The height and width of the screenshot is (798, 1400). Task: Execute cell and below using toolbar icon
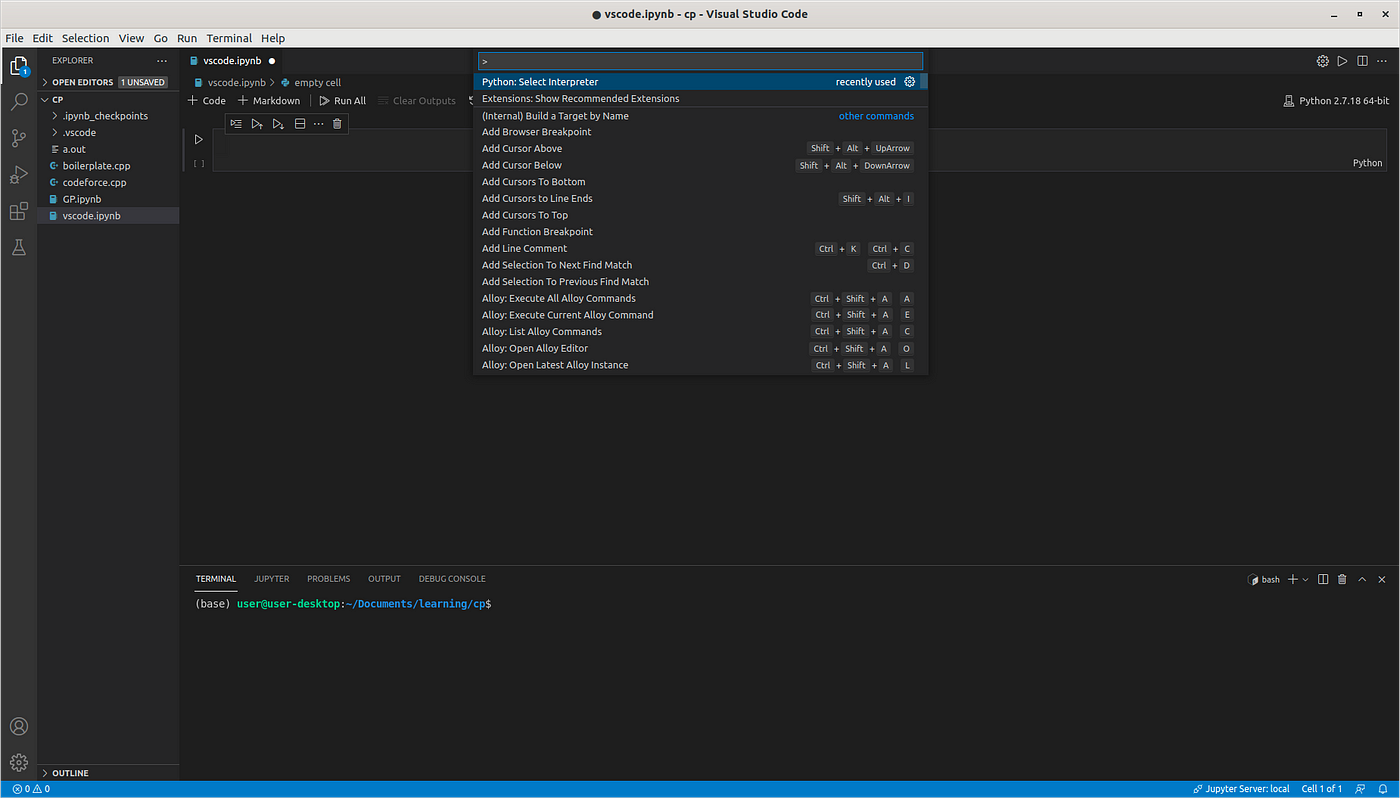pyautogui.click(x=278, y=124)
